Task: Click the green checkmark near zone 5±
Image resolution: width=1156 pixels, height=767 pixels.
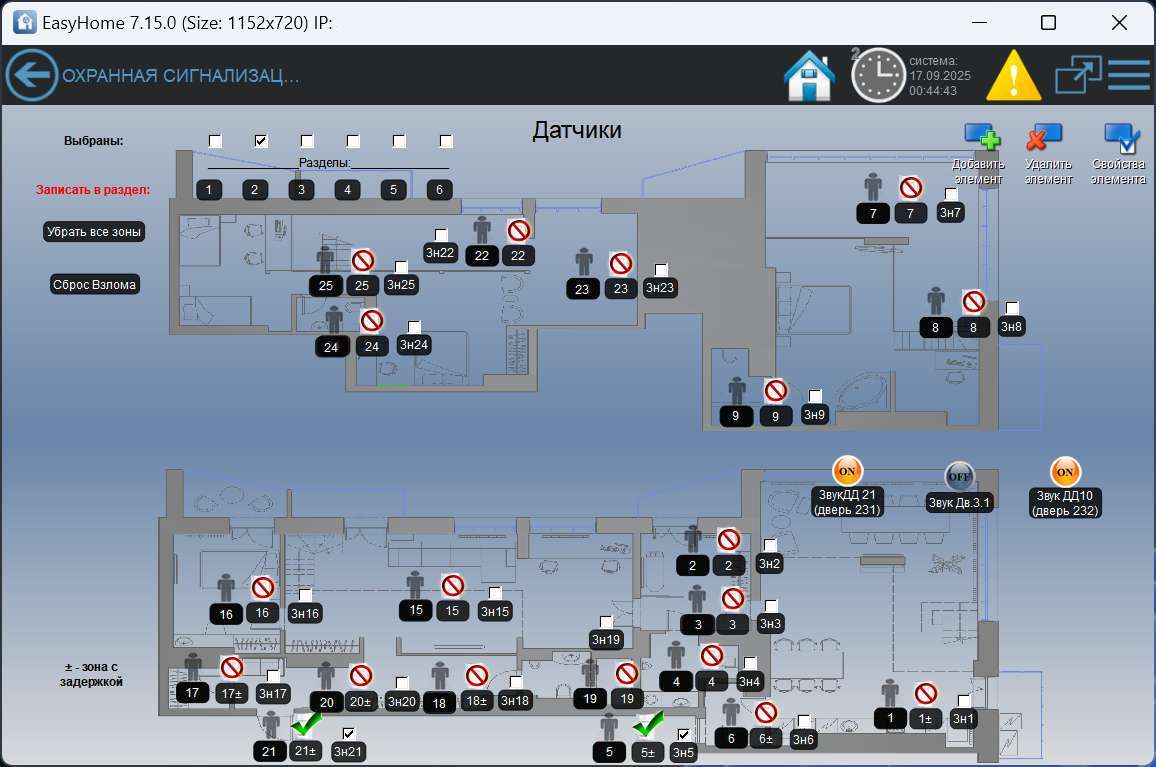Action: [x=649, y=725]
